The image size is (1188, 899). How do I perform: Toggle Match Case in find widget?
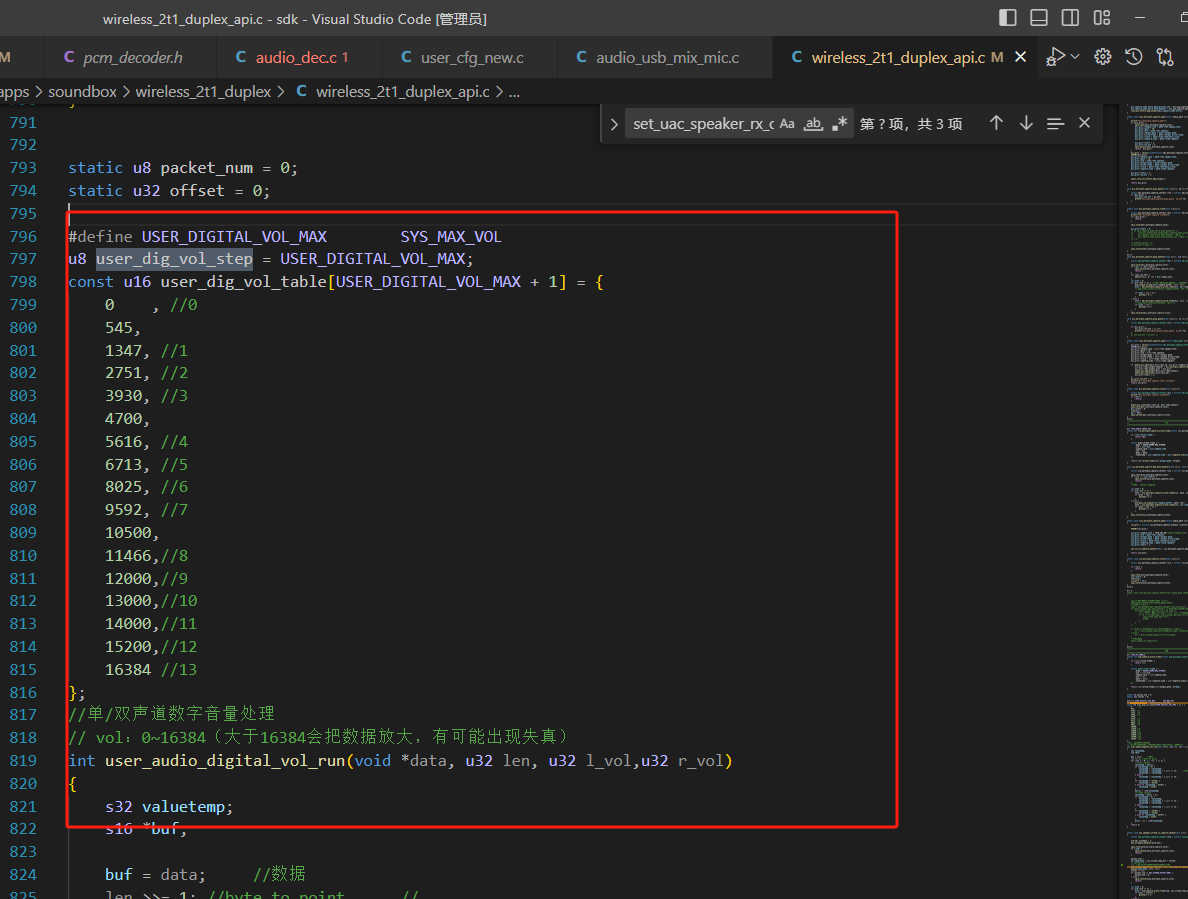click(787, 123)
